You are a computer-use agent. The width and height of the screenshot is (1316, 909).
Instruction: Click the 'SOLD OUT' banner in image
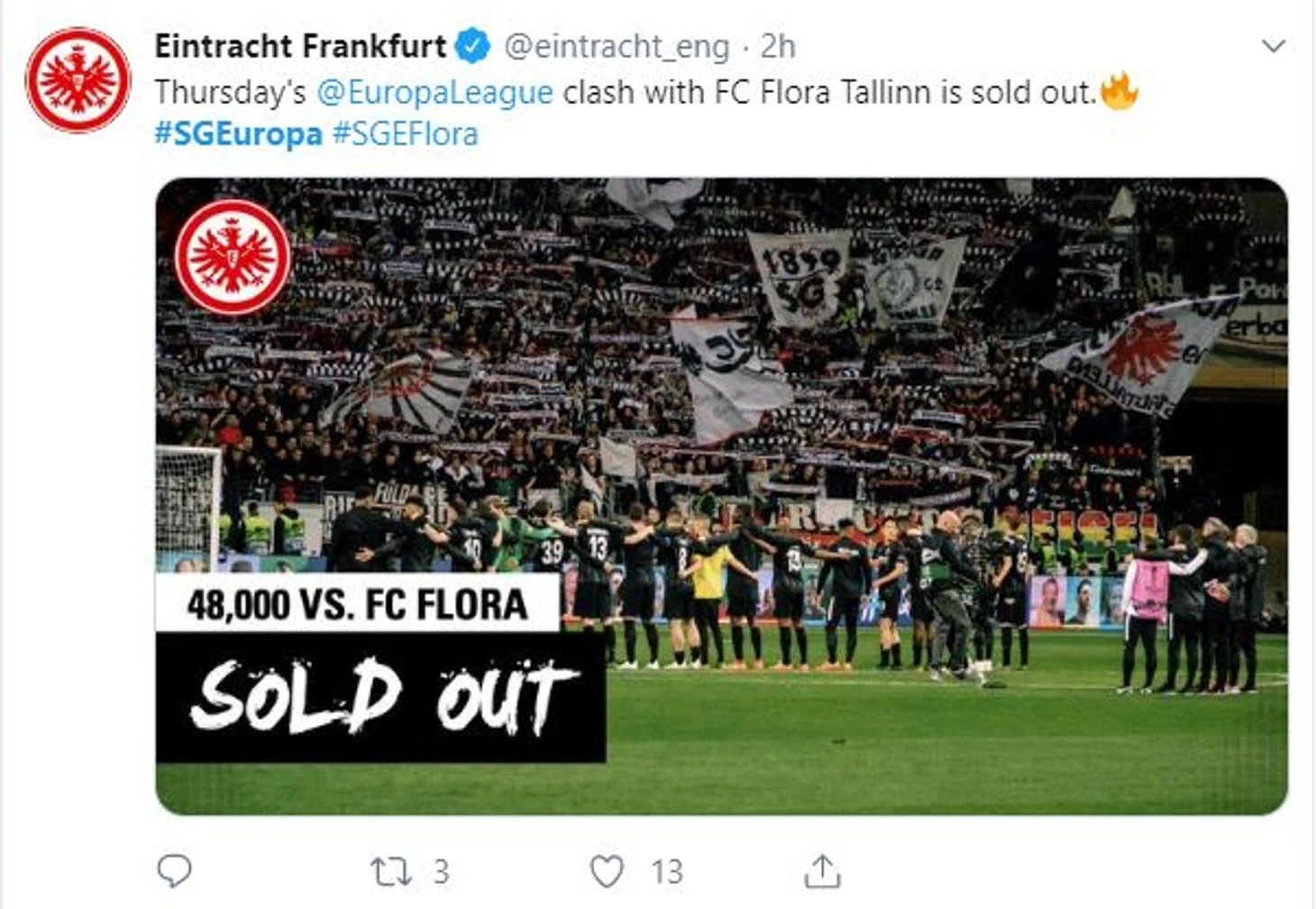click(380, 697)
